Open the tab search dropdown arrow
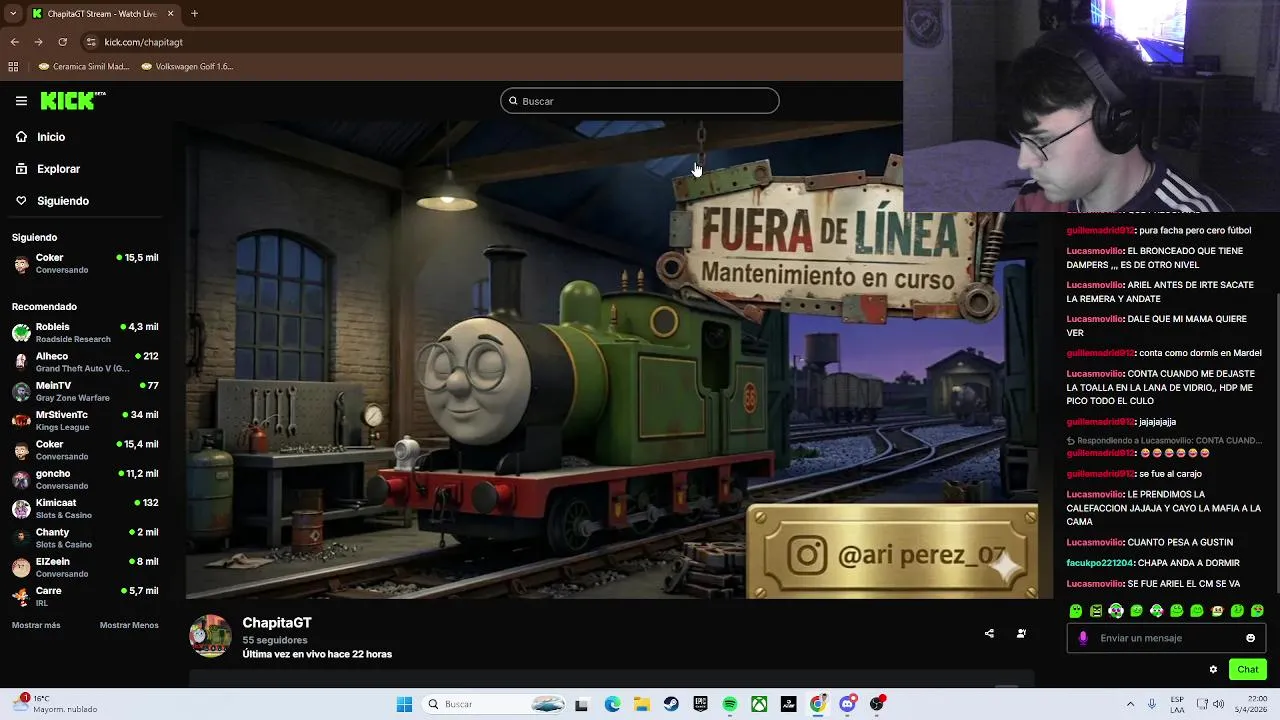 click(12, 14)
